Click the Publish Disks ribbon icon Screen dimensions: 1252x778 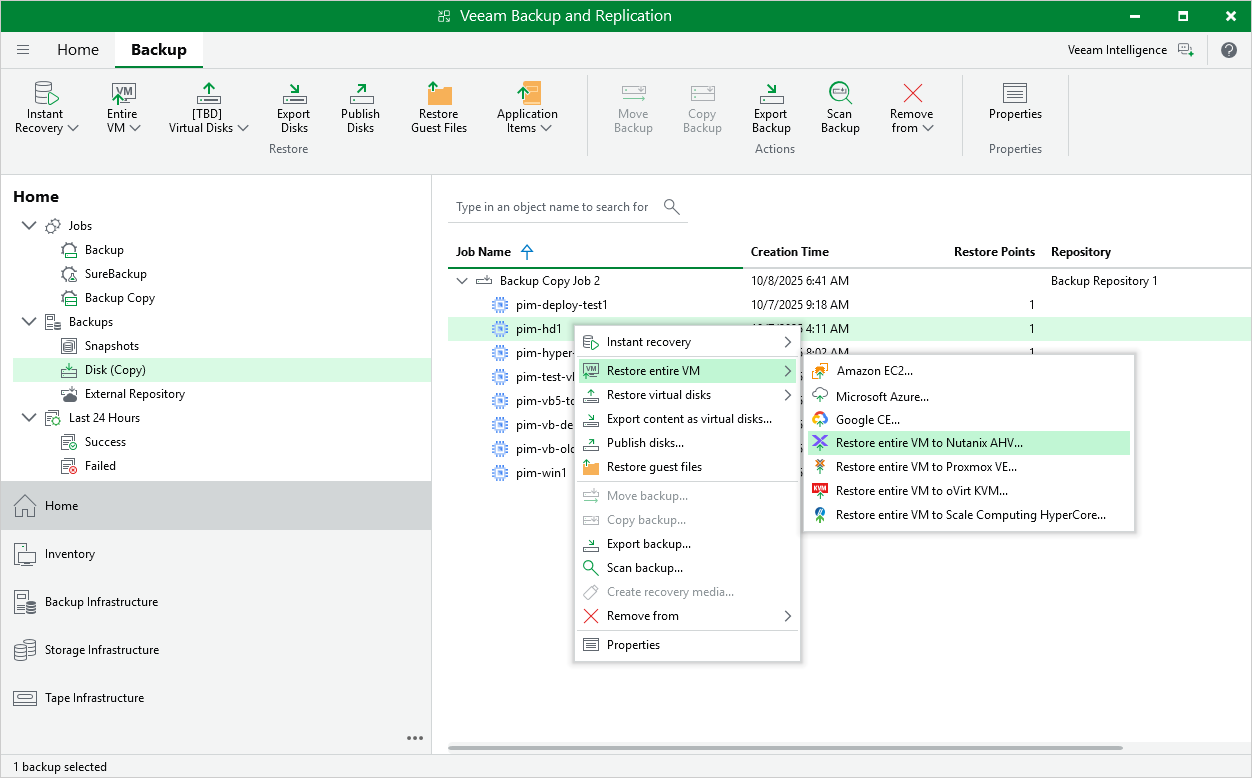[x=360, y=93]
